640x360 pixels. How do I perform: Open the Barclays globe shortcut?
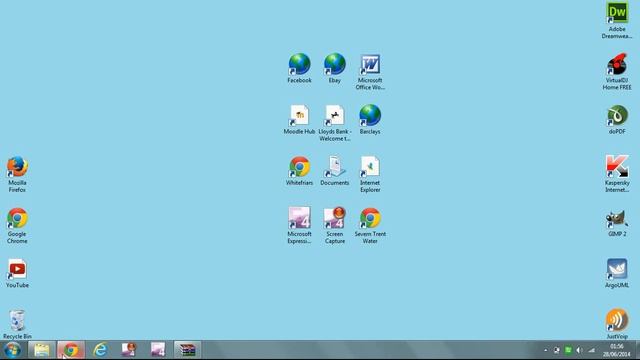(370, 119)
